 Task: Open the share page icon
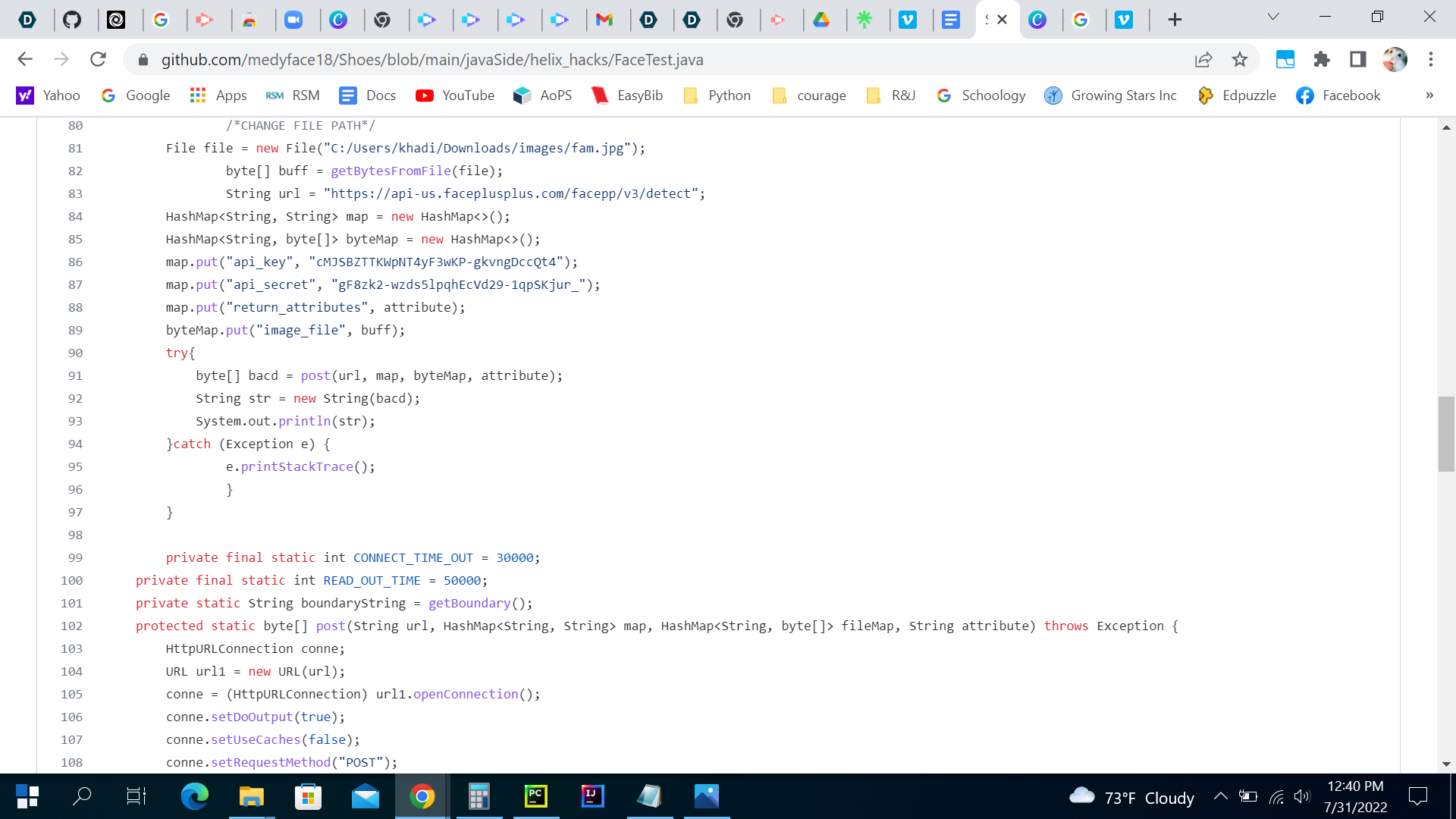[1203, 59]
